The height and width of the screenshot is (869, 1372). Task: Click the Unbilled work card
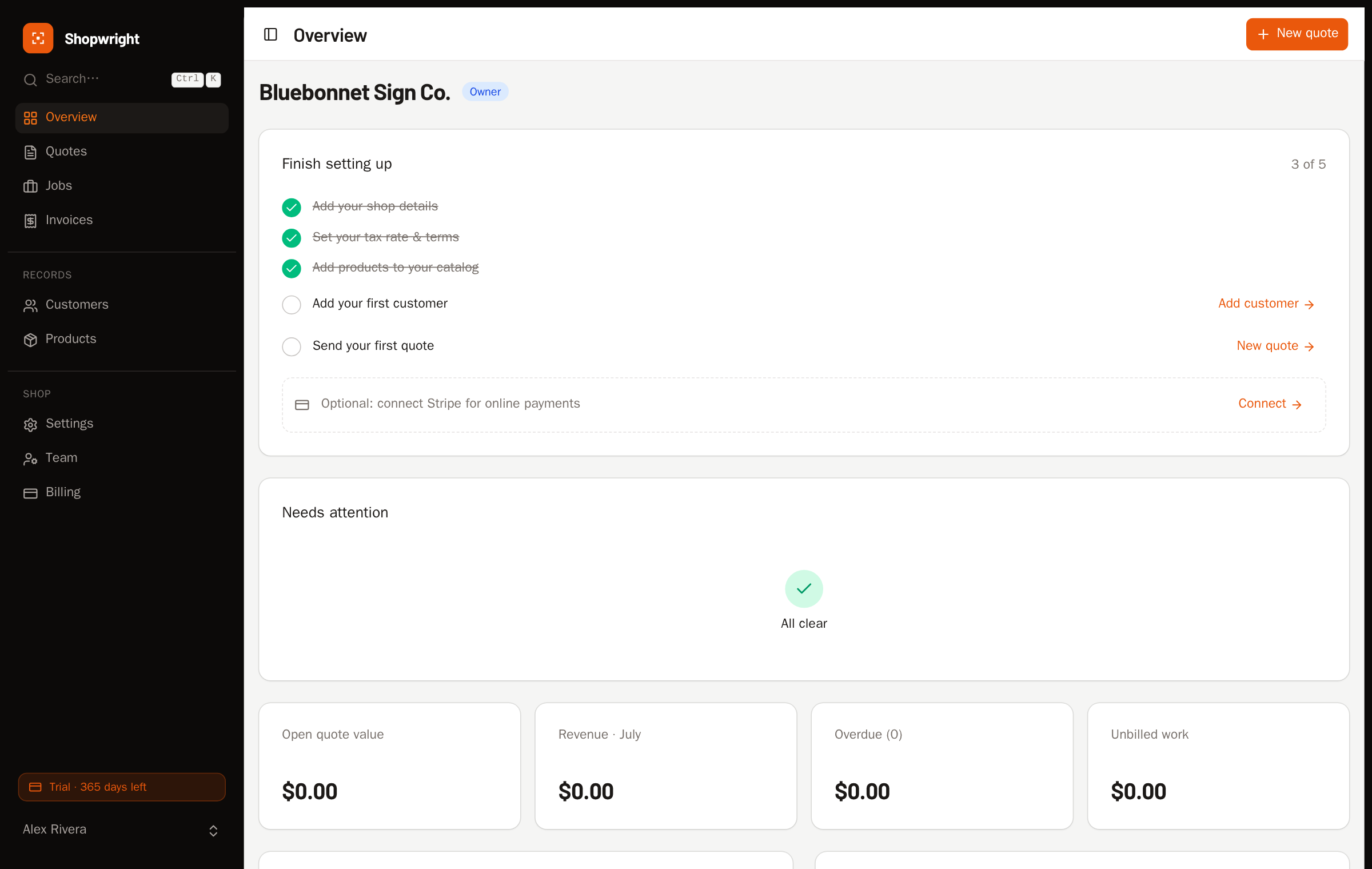(x=1218, y=766)
